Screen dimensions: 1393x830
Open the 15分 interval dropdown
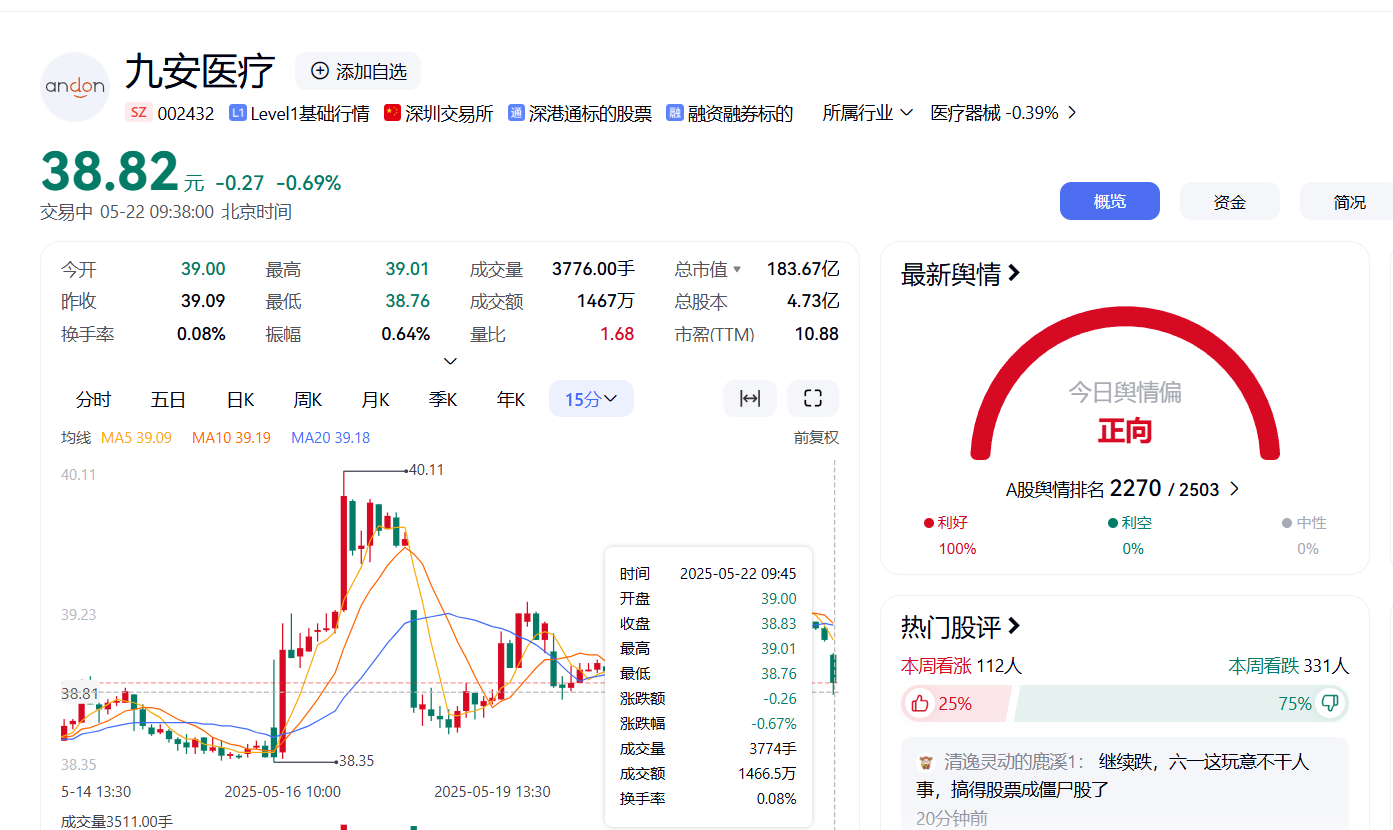point(591,399)
